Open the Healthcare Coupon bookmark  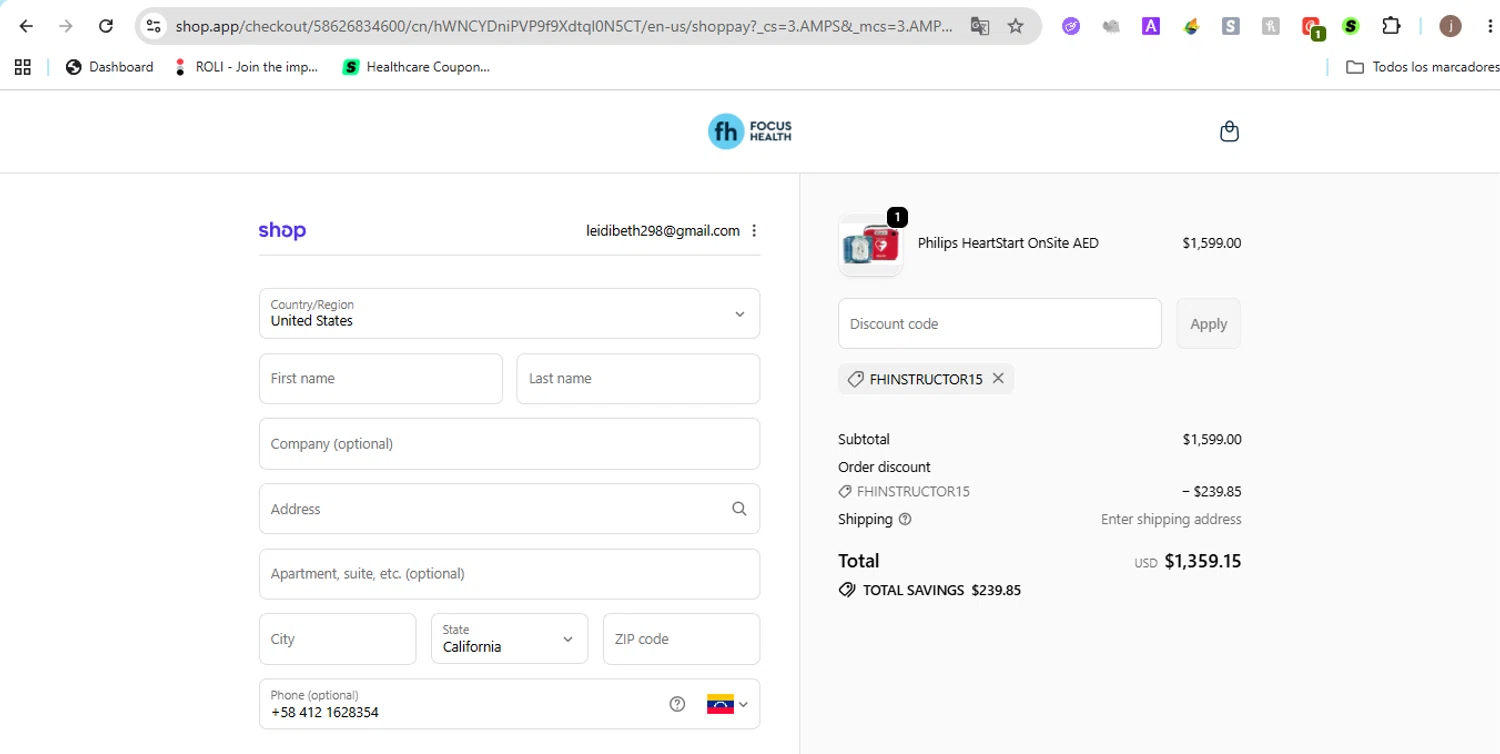pyautogui.click(x=416, y=67)
